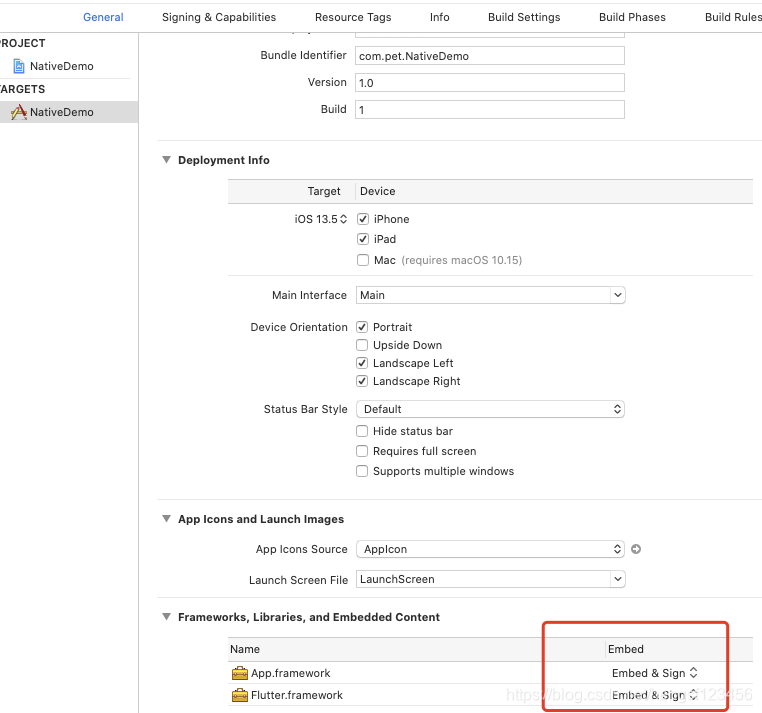Click the NativeDemo target app icon
762x713 pixels.
(18, 112)
